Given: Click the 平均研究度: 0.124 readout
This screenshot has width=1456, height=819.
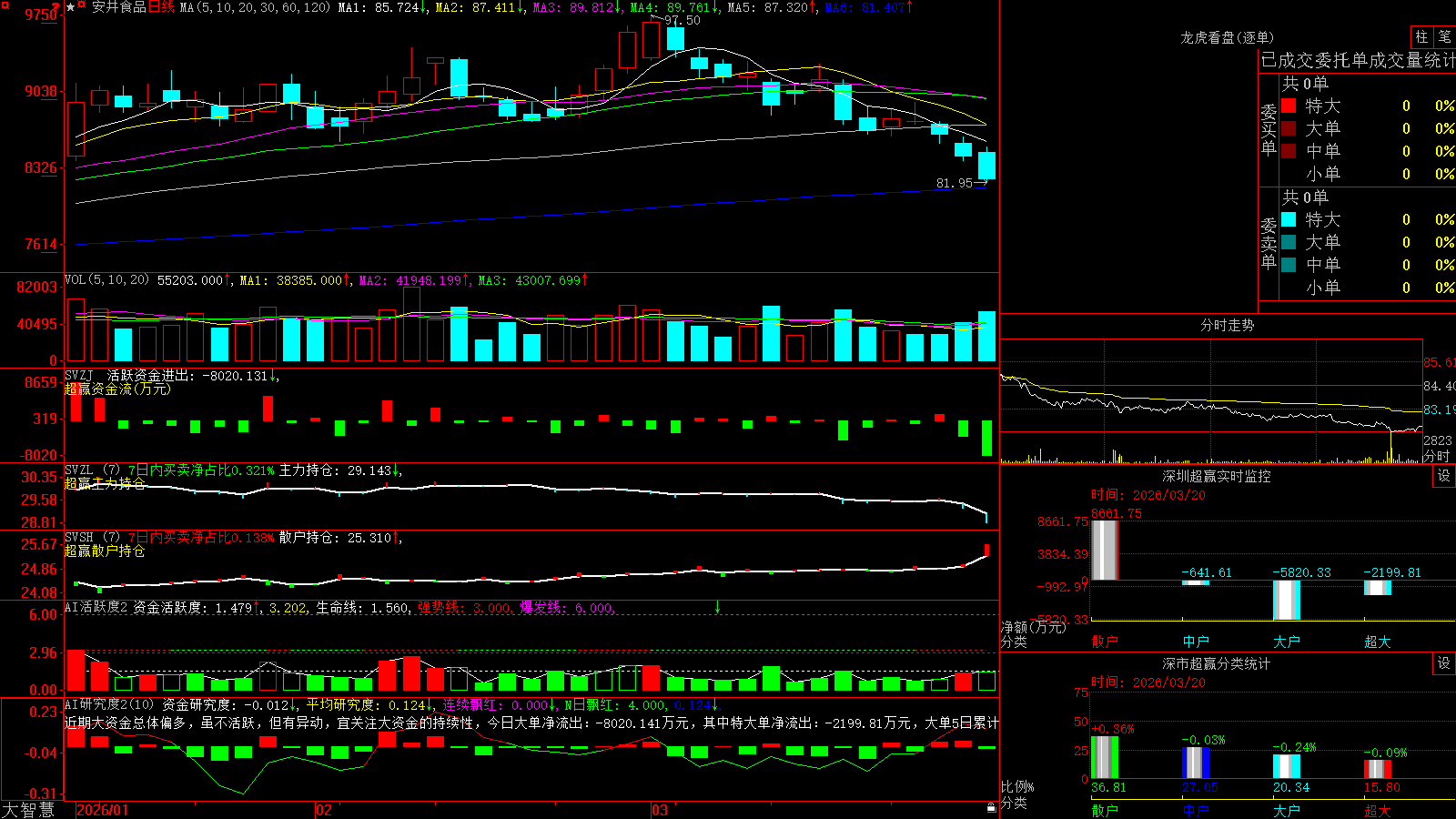Looking at the screenshot, I should pos(366,704).
